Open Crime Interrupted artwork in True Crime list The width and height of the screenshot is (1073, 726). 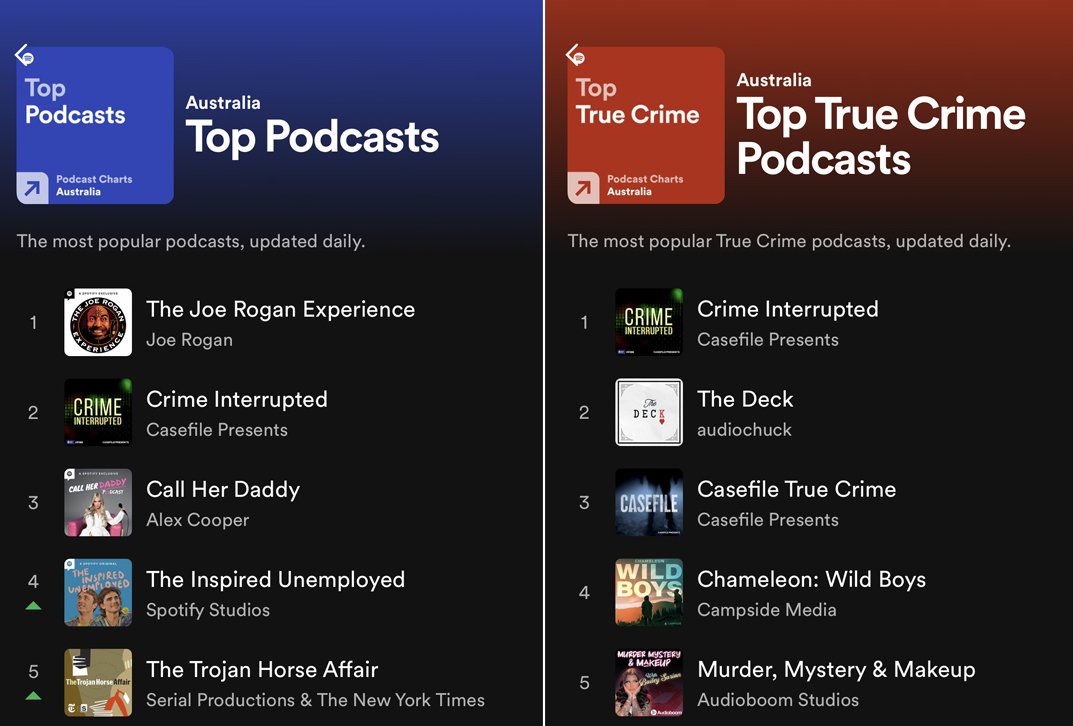coord(649,322)
